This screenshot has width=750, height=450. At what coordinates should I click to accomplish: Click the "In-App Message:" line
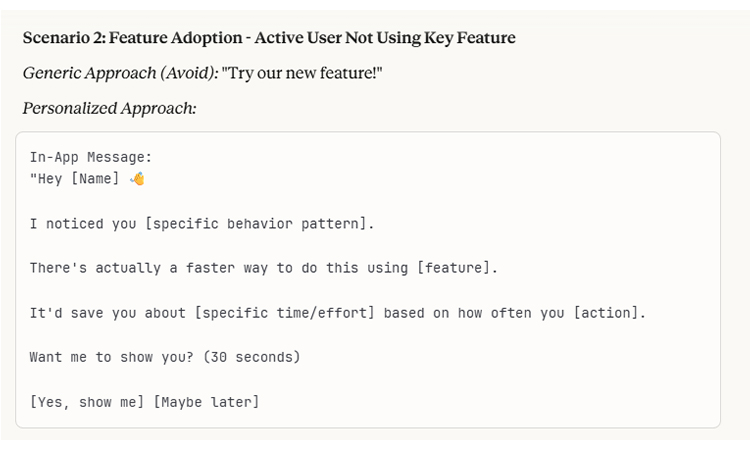pos(91,157)
